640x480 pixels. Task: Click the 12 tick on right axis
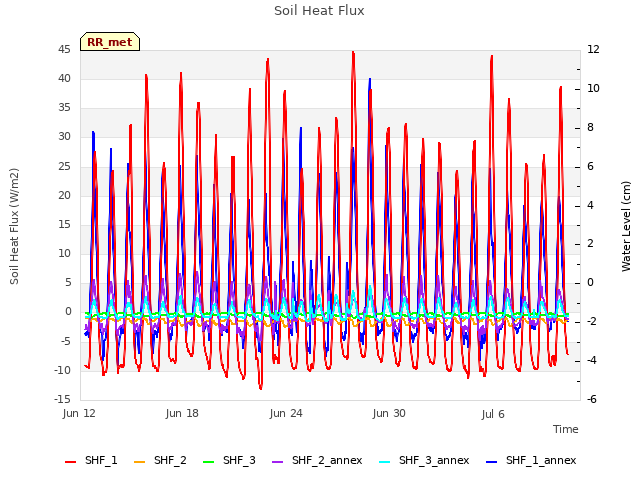[x=593, y=49]
